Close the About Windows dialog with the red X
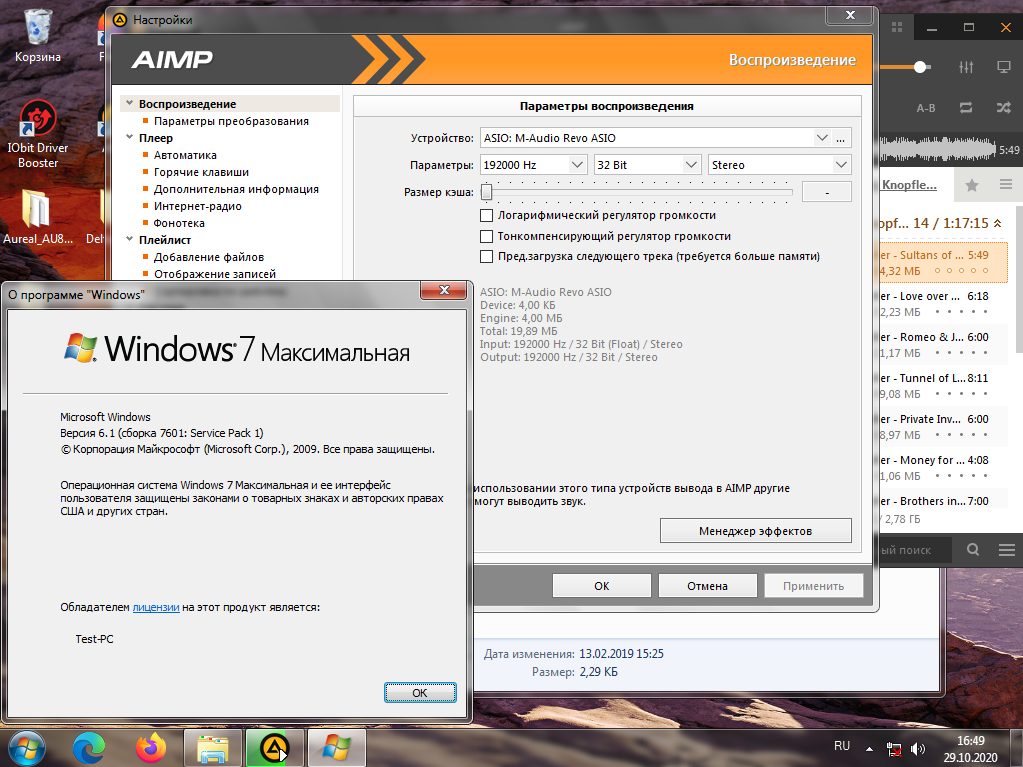This screenshot has height=767, width=1023. (444, 290)
